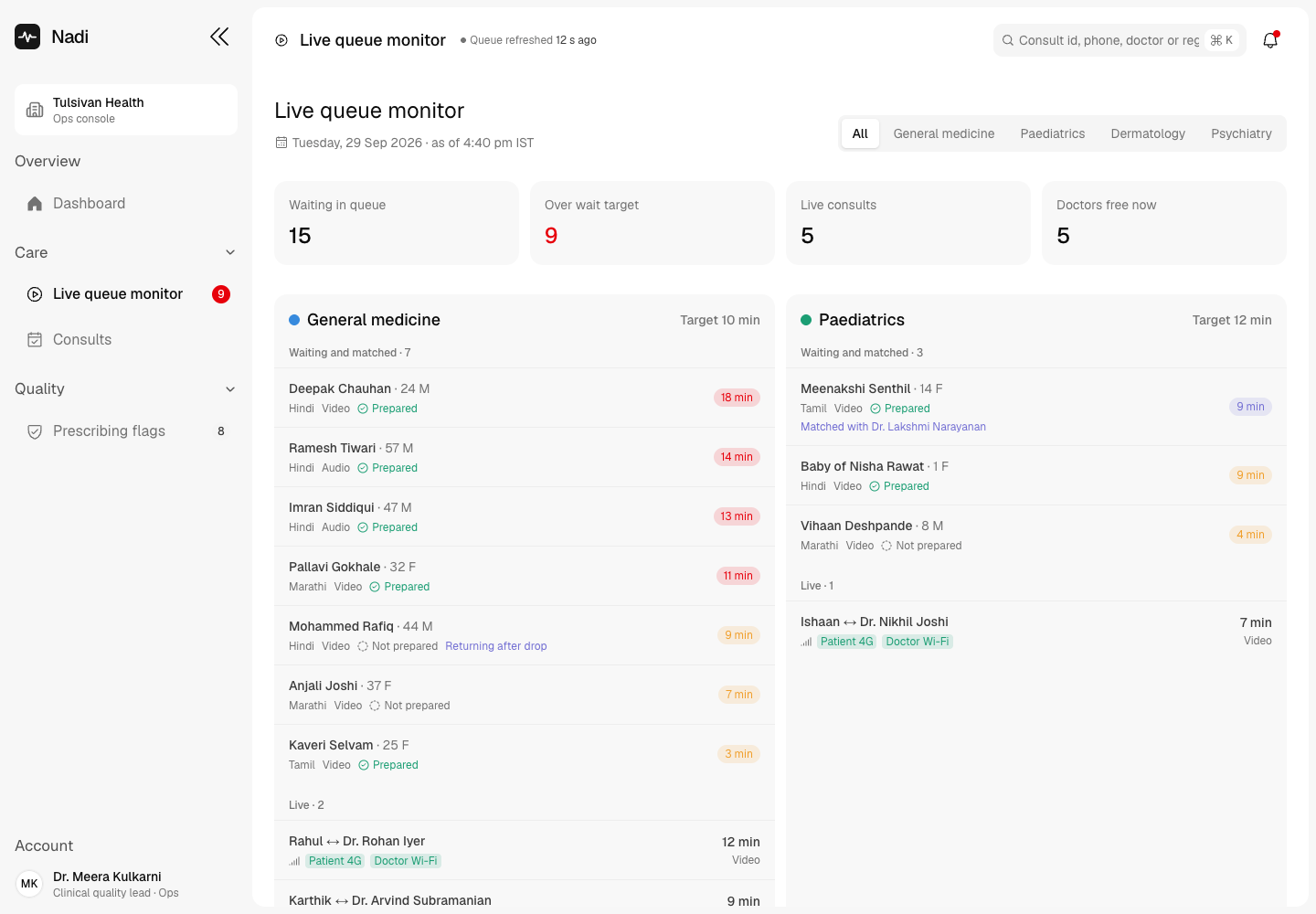Click Vihaan Deshpande's Not prepared icon

pos(886,546)
